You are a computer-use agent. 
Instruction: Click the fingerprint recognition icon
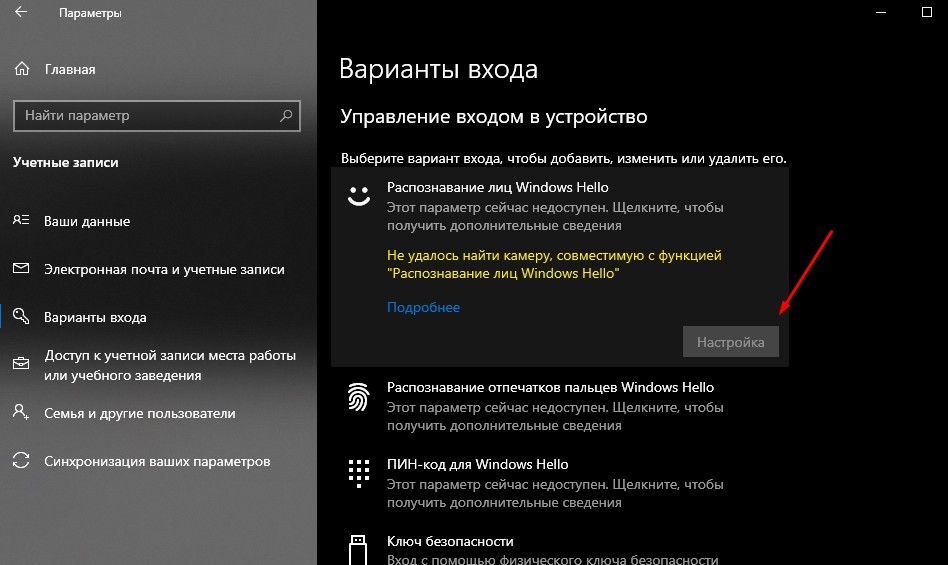(x=358, y=397)
